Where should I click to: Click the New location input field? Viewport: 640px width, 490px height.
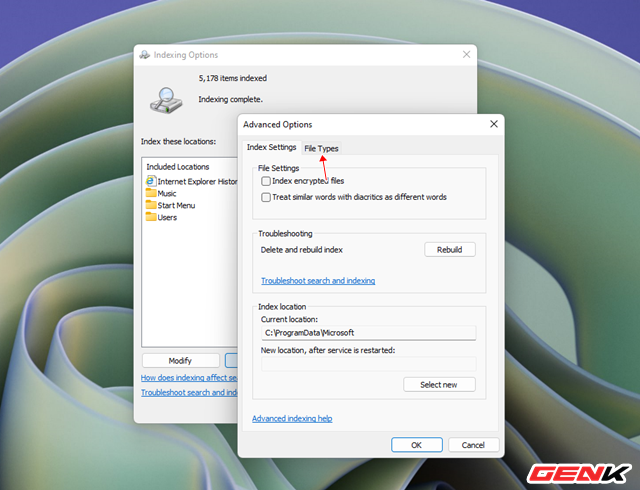click(369, 364)
